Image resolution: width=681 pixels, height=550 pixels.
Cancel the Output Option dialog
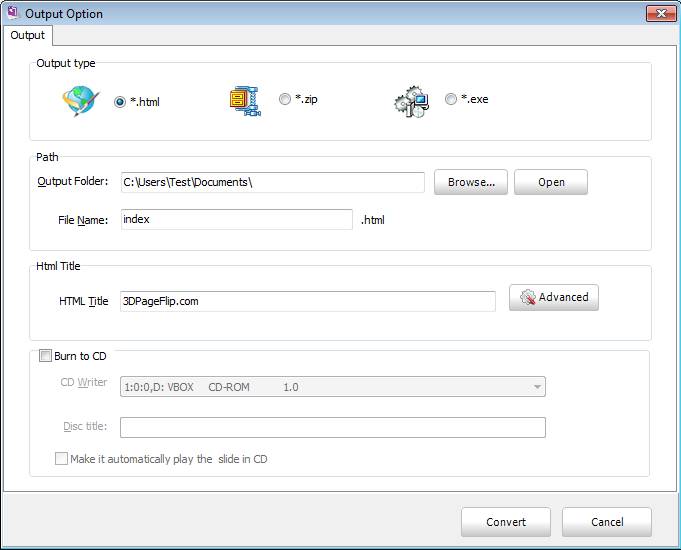(607, 522)
